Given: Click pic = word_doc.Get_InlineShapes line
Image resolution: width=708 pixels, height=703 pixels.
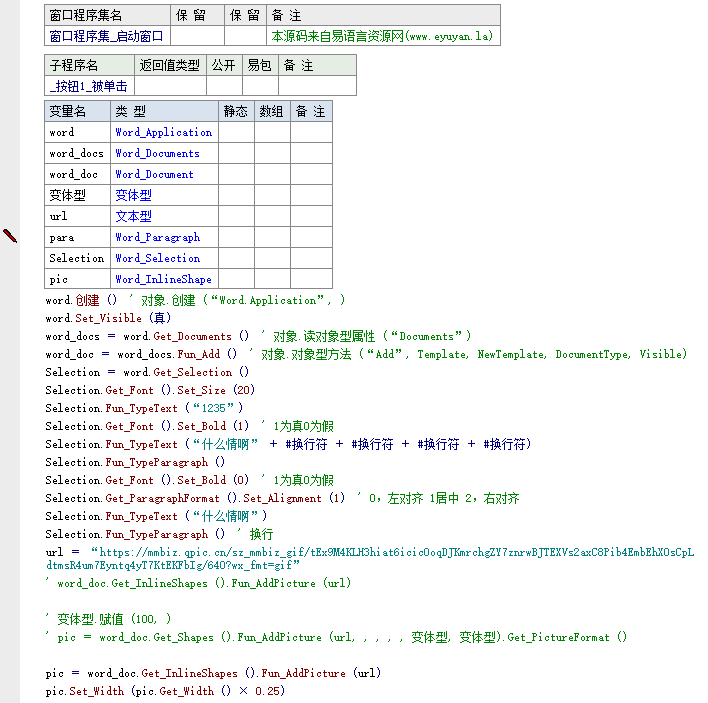Looking at the screenshot, I should click(214, 673).
